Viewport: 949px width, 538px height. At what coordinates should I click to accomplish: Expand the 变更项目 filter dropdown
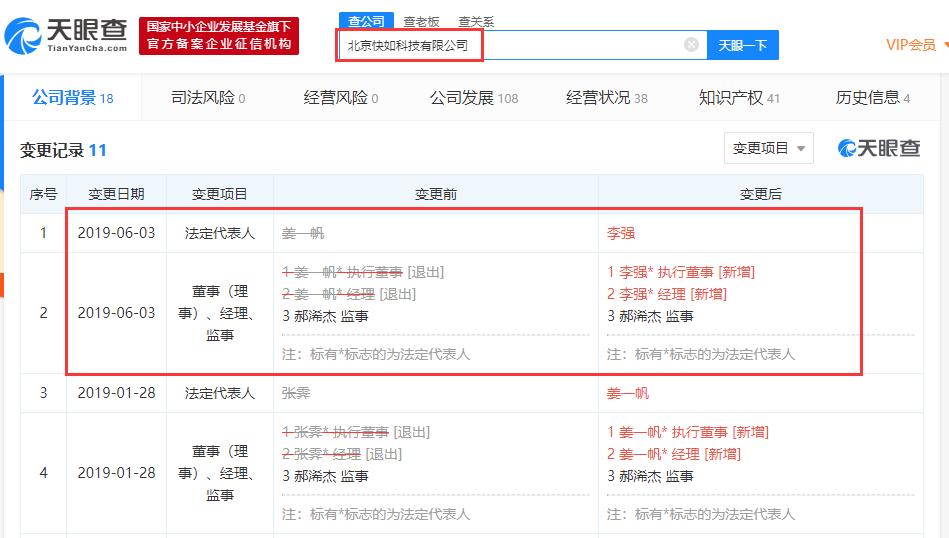(x=769, y=148)
